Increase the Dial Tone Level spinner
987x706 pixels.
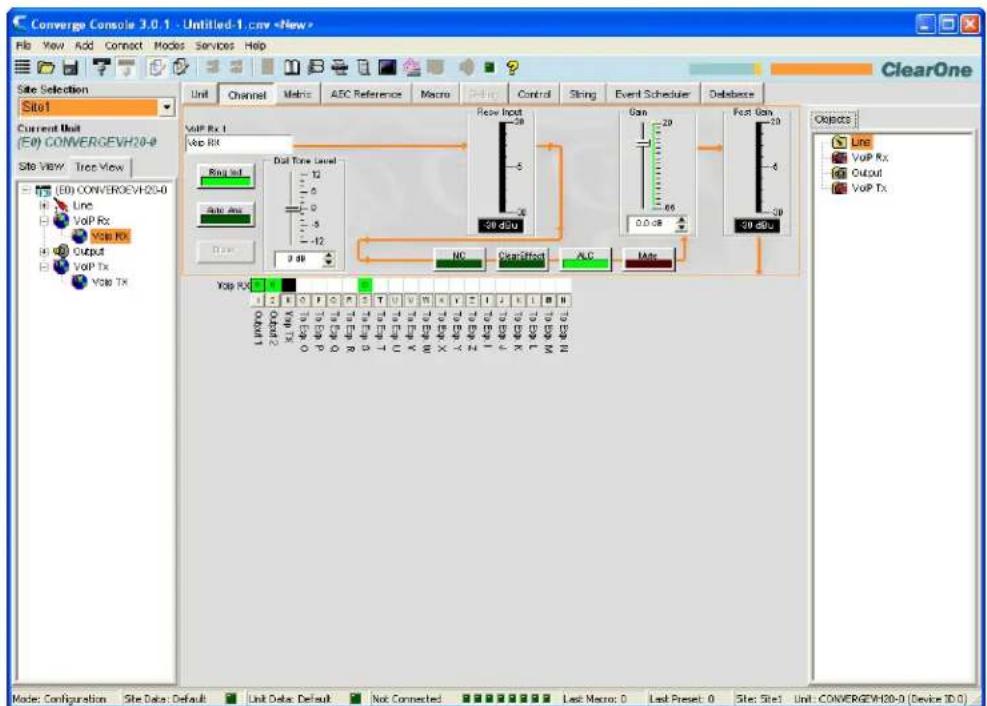coord(328,255)
